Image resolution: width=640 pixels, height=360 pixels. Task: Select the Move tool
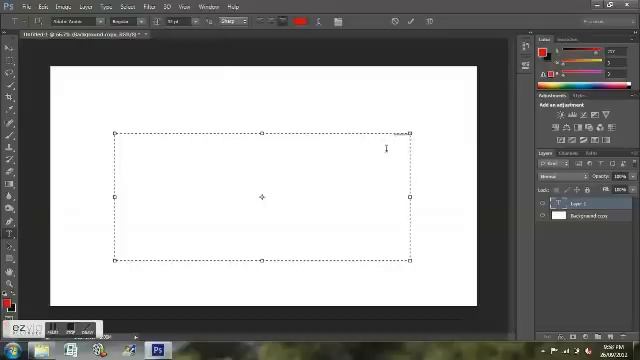point(9,49)
